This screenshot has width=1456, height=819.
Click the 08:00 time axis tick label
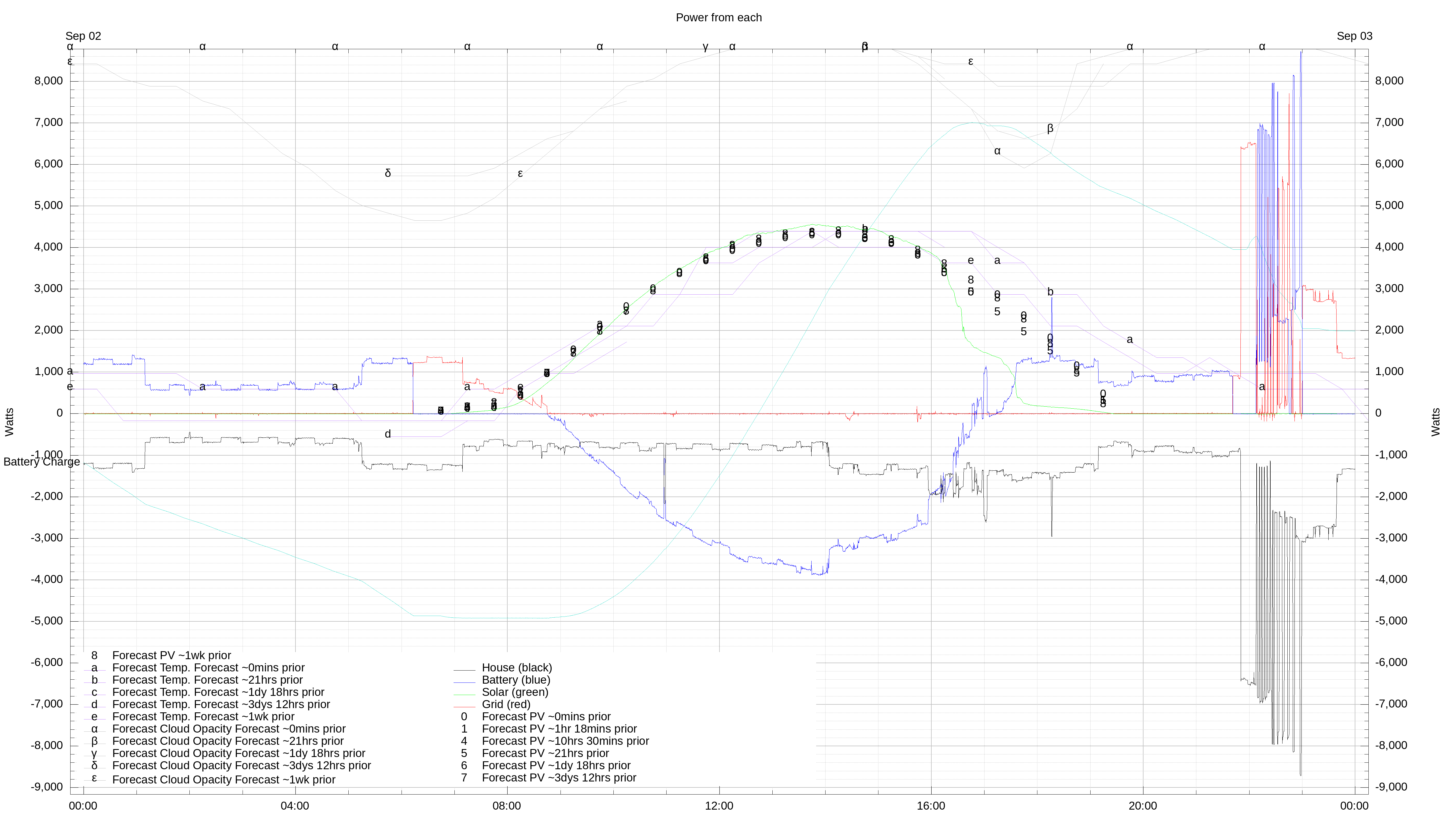point(507,806)
